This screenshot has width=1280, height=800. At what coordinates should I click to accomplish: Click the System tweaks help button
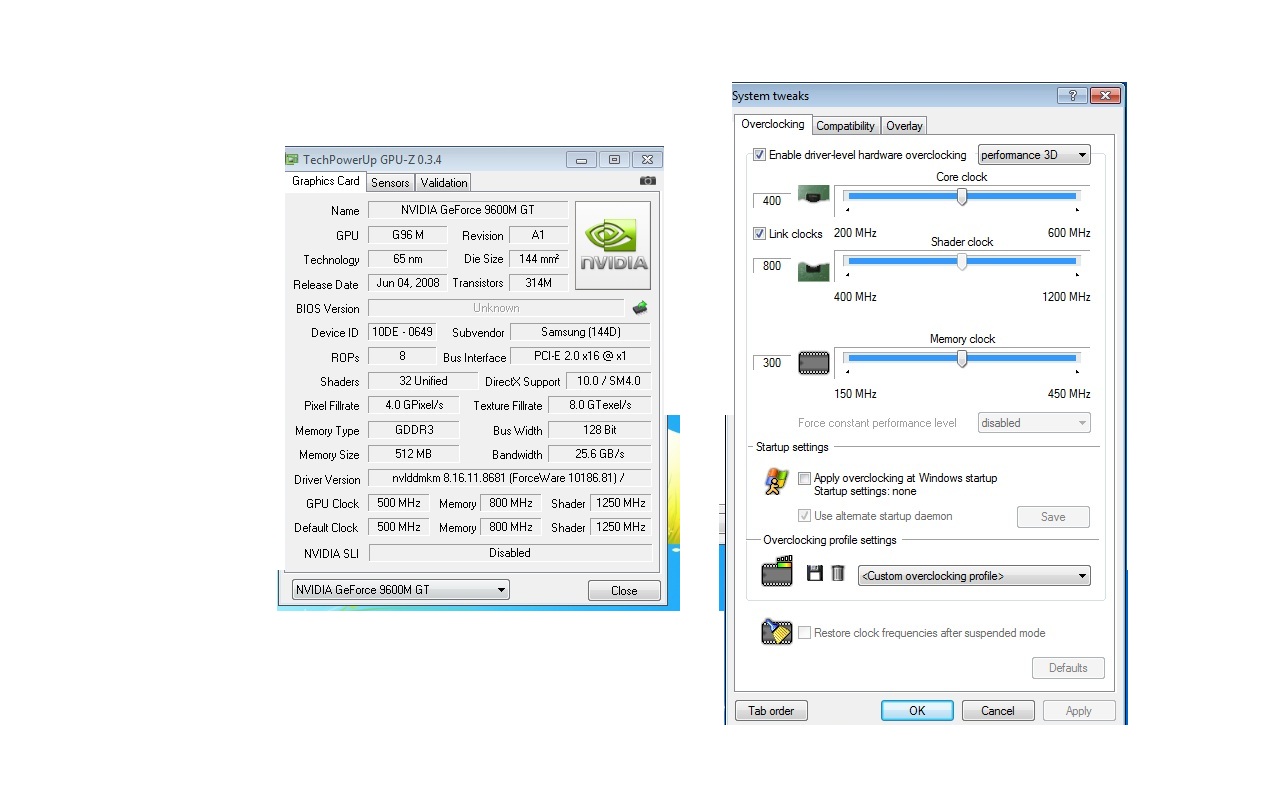(1071, 96)
